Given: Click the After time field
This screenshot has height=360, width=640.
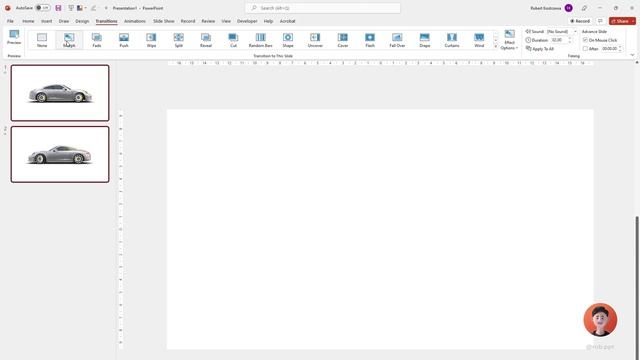Looking at the screenshot, I should point(609,49).
